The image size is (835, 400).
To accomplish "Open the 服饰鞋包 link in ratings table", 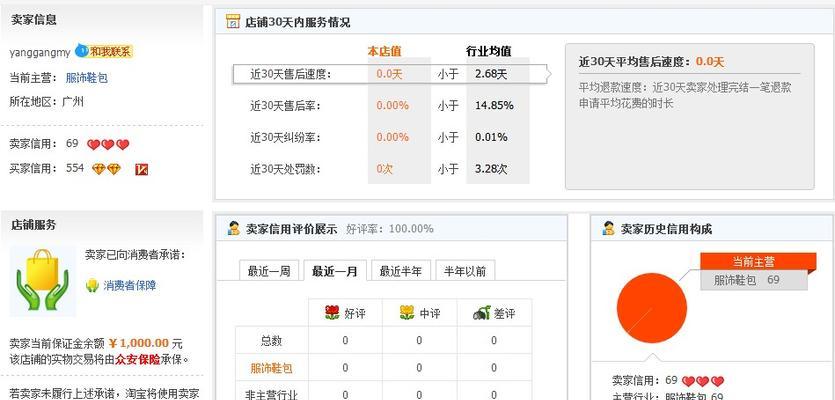I will (x=272, y=368).
